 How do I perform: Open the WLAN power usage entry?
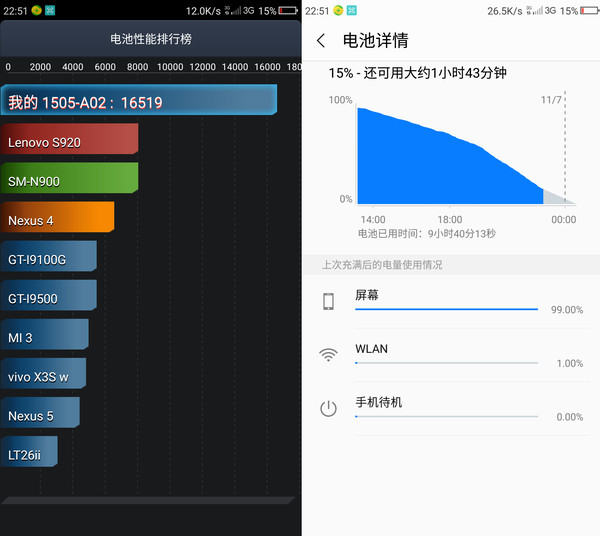452,355
